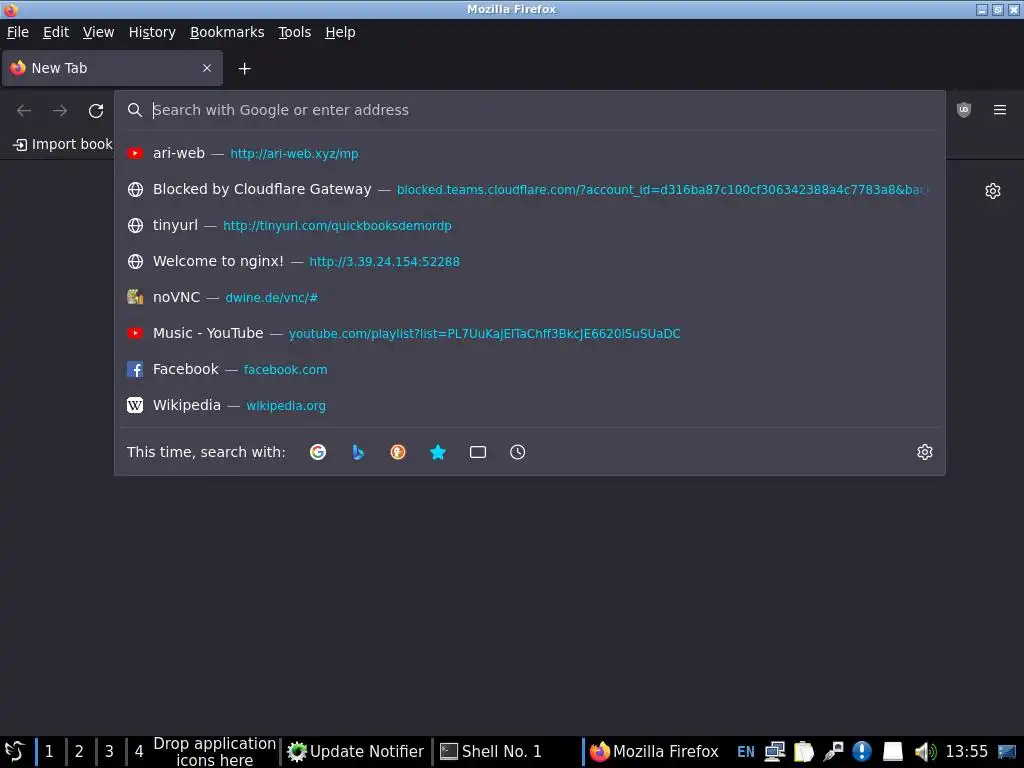Switch to workspace 1 in taskbar

pos(49,751)
